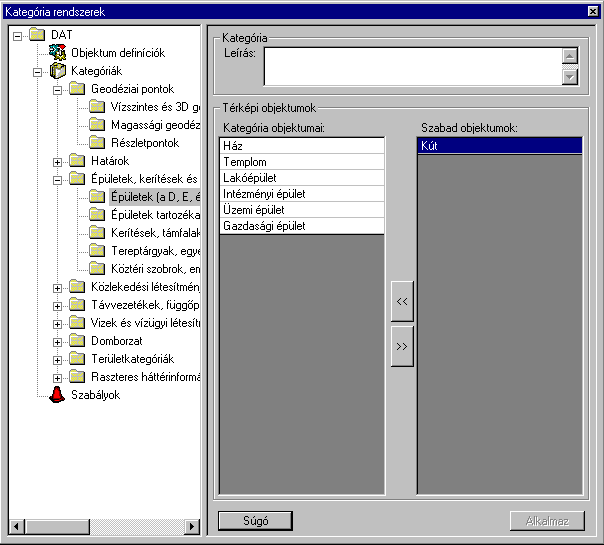Click the Objektum definíciók icon
The width and height of the screenshot is (604, 545).
tap(58, 53)
